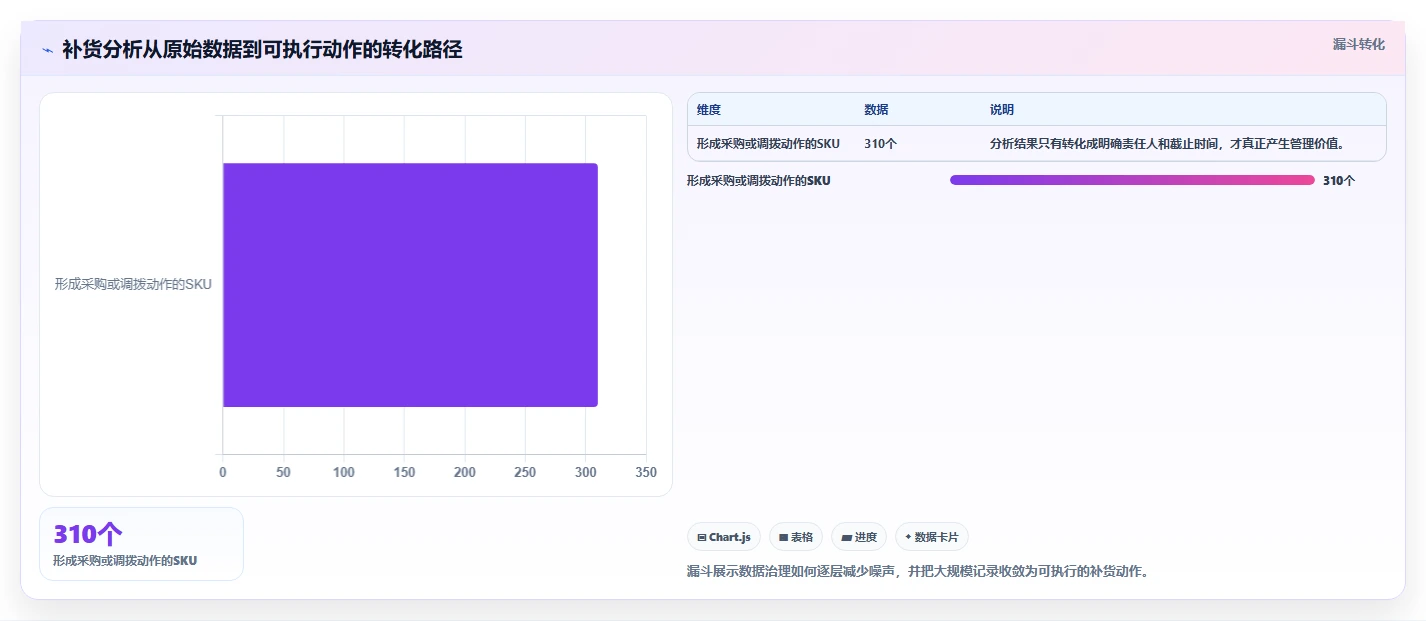Click the x-axis tick label 350
Viewport: 1426px width, 621px height.
point(646,472)
